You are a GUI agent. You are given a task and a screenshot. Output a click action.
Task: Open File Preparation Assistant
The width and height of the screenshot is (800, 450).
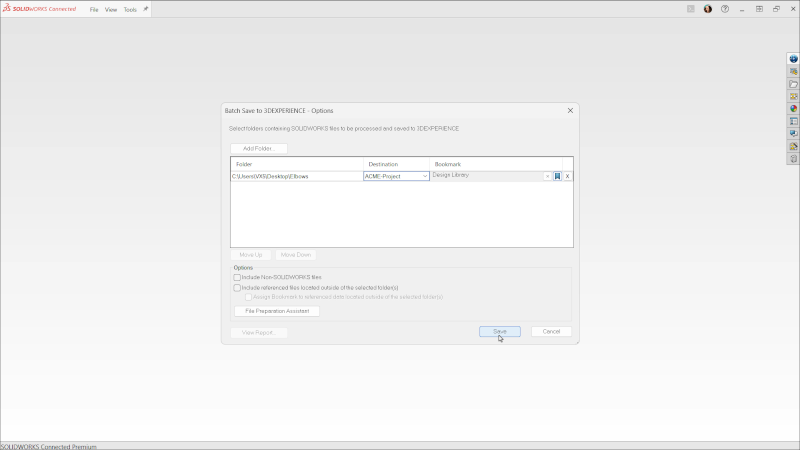275,311
